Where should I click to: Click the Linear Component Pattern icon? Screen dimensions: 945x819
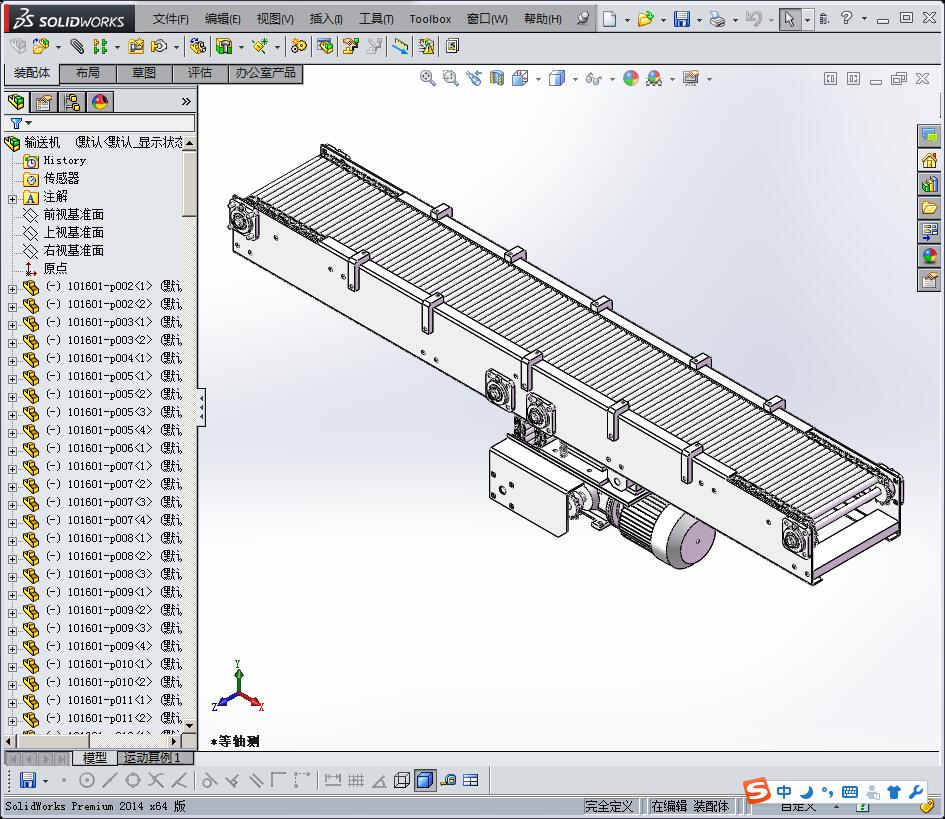(100, 46)
